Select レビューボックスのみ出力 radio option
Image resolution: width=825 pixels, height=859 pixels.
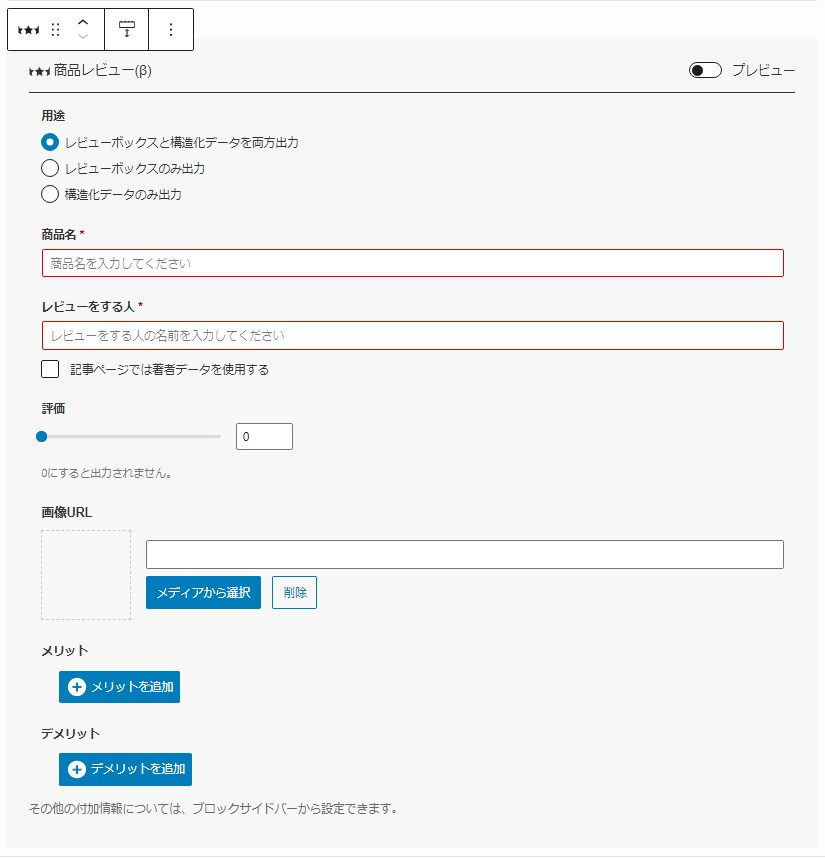click(x=50, y=168)
